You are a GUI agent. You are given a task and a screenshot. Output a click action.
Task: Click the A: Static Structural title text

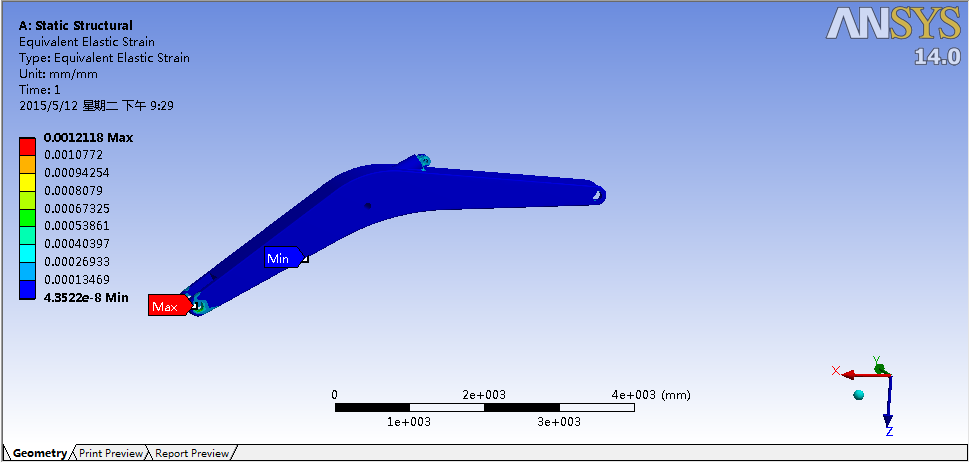coord(76,26)
